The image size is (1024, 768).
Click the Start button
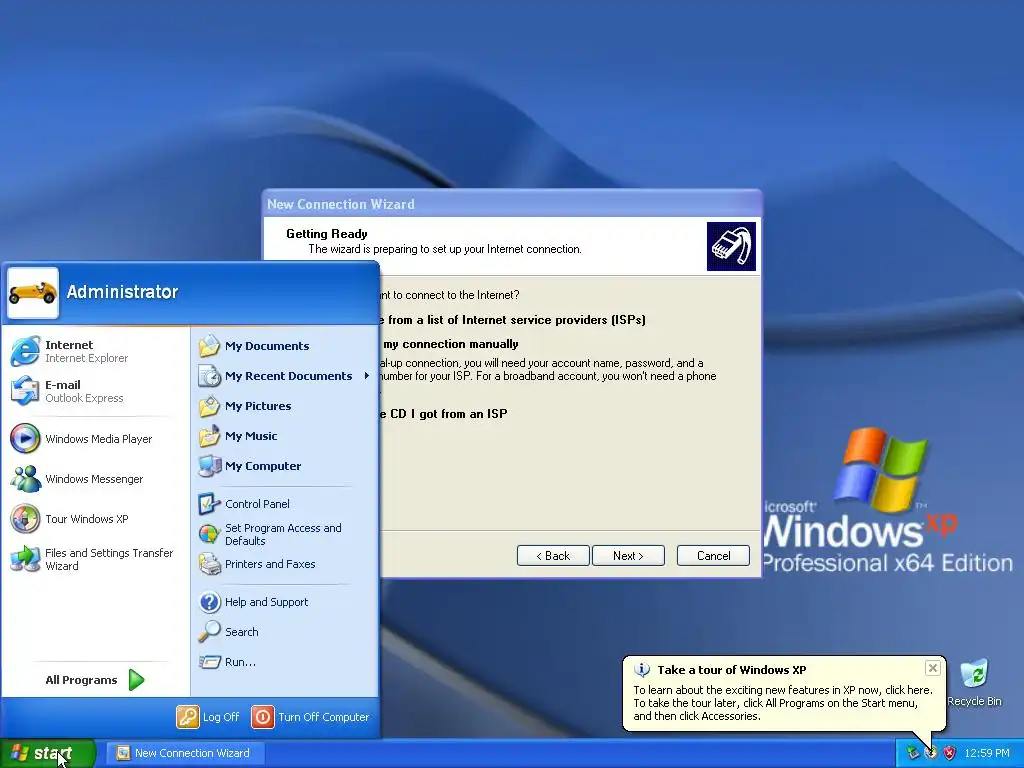tap(48, 753)
